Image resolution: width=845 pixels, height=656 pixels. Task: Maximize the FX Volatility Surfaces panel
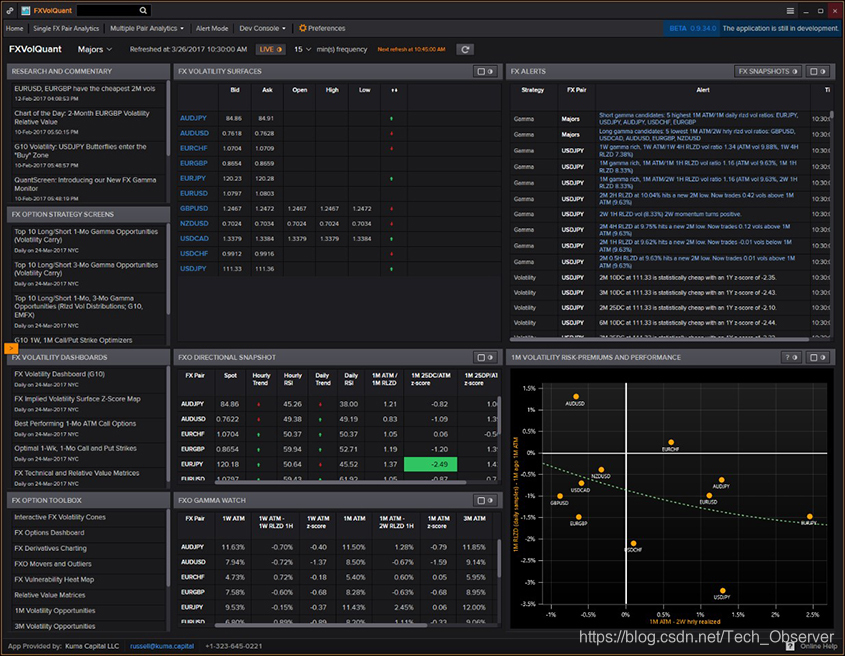pyautogui.click(x=481, y=72)
